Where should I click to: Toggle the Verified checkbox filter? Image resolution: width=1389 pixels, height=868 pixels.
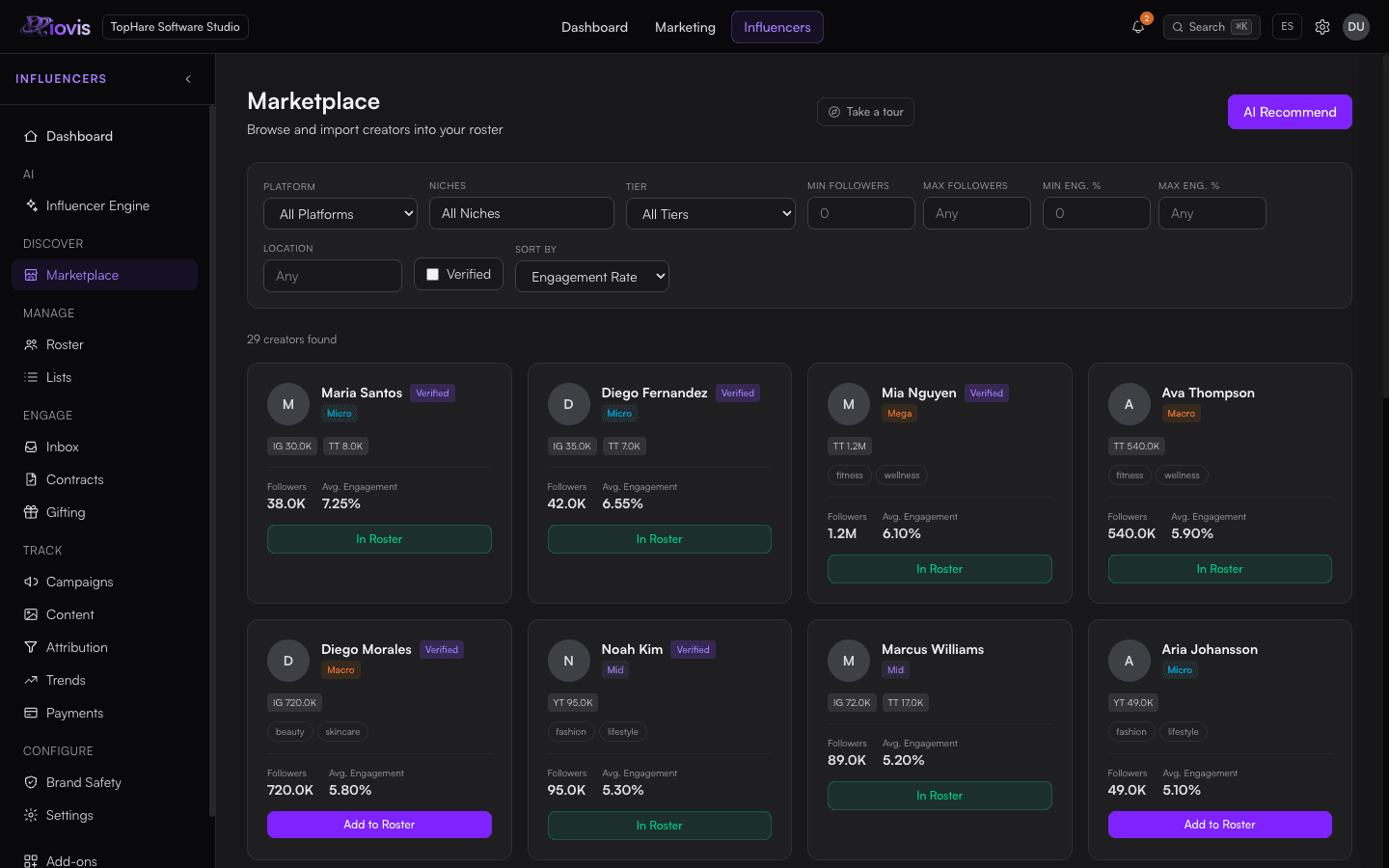(x=433, y=275)
